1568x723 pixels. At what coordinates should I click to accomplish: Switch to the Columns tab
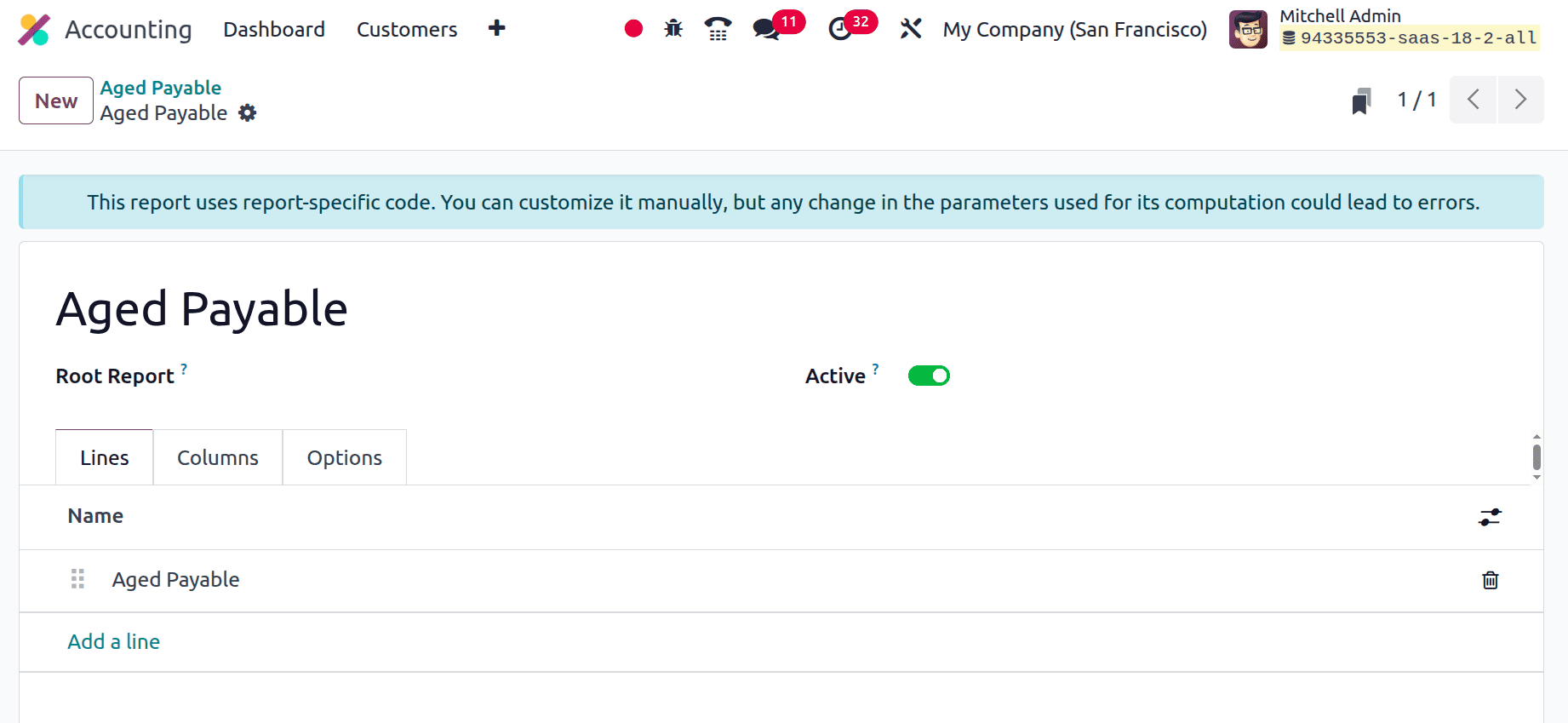[218, 457]
